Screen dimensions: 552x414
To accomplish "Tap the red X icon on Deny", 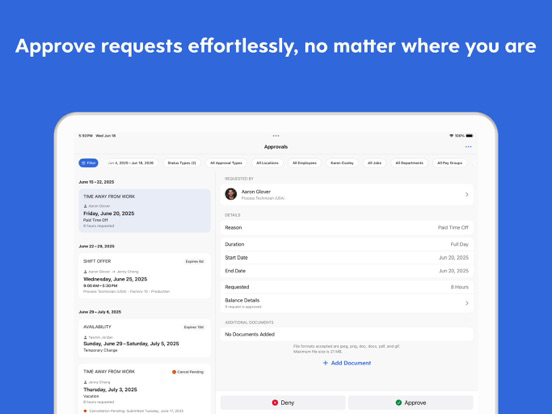I will [275, 402].
